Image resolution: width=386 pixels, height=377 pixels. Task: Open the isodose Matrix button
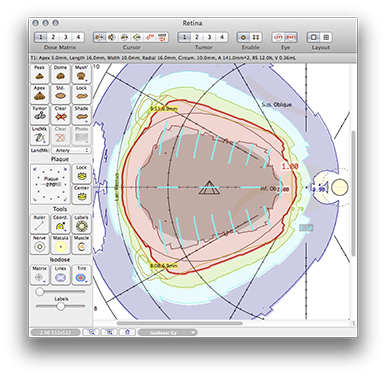[x=40, y=275]
